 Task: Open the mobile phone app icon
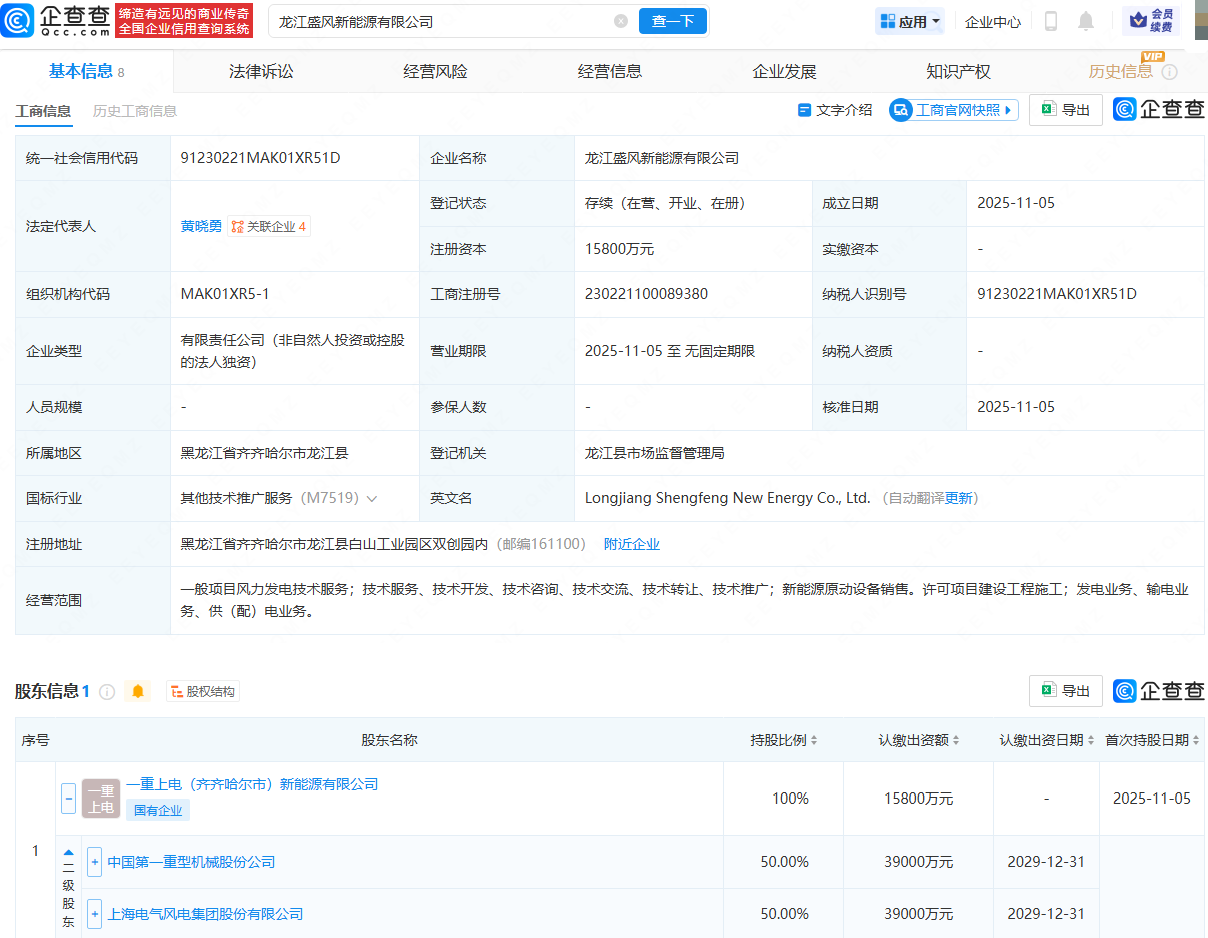1051,21
